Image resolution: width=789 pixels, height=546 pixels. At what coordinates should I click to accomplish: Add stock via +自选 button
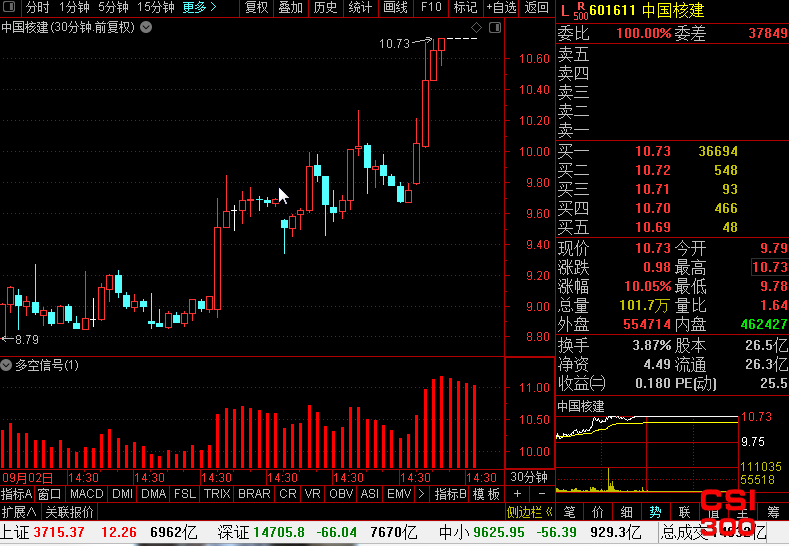pos(501,7)
